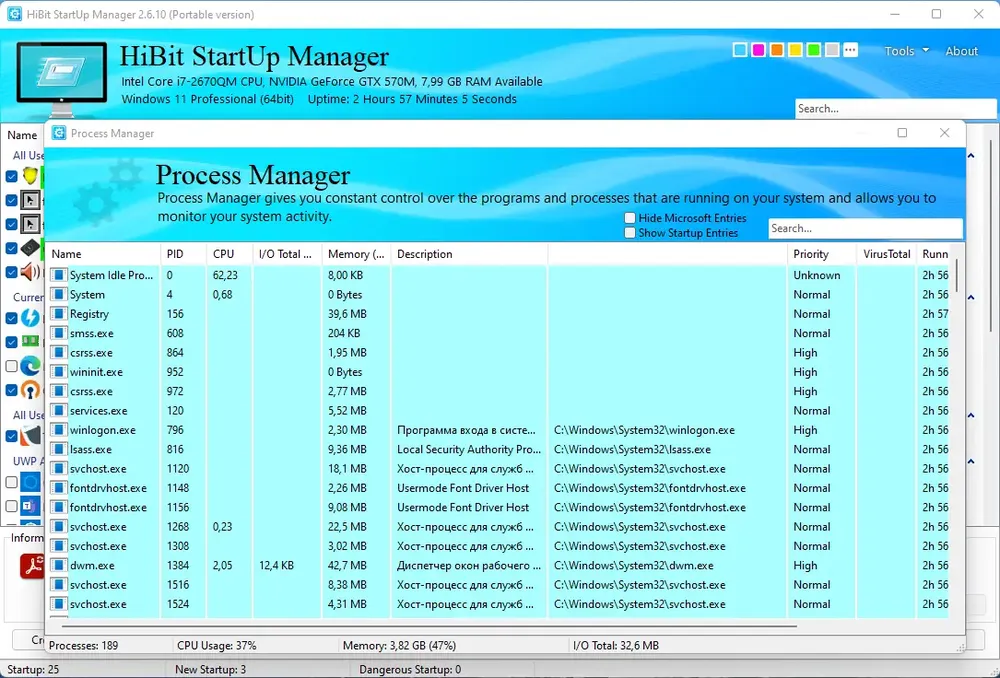Screen dimensions: 1000x678
Task: Check the unchecked Edge startup entry box
Action: pos(11,366)
